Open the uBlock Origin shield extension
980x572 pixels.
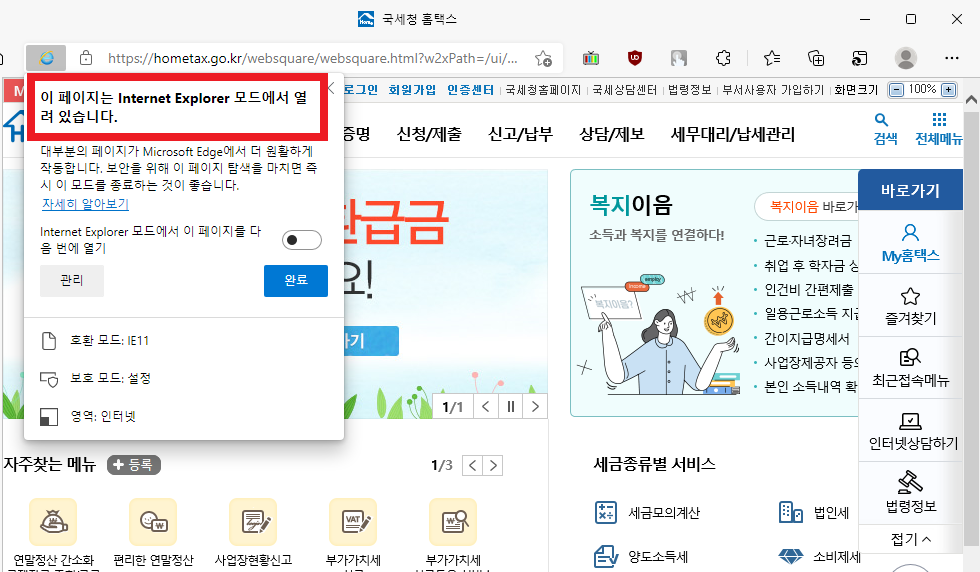point(635,58)
